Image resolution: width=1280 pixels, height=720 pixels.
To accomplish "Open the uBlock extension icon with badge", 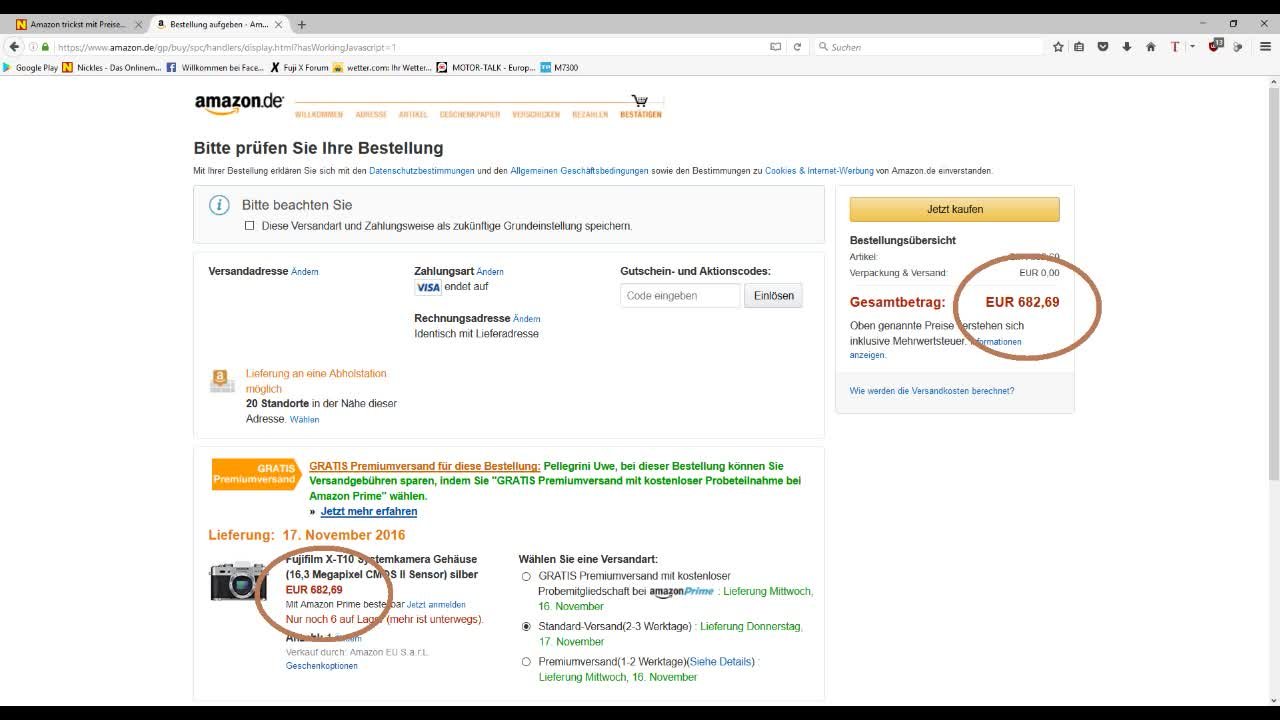I will 1215,46.
